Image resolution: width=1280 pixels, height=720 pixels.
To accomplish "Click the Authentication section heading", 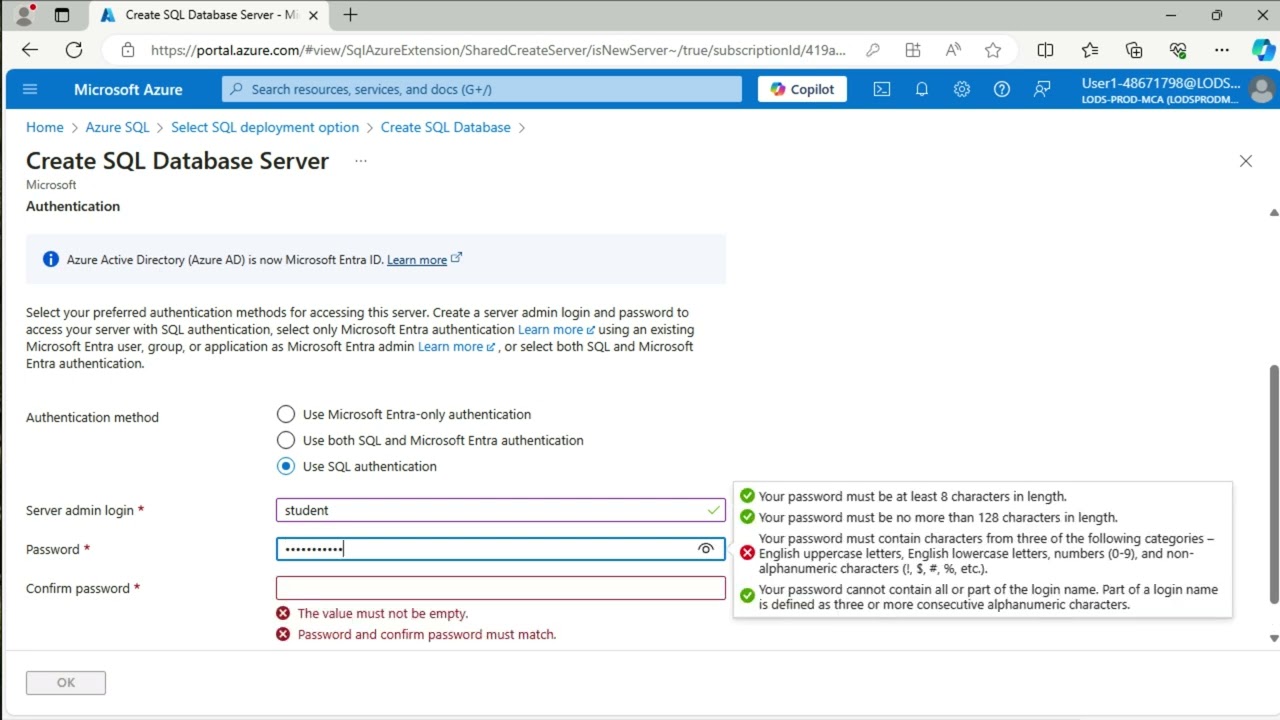I will pyautogui.click(x=73, y=206).
